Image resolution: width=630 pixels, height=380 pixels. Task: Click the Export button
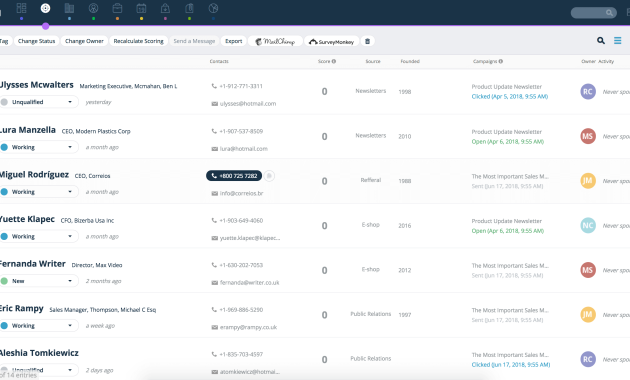coord(233,41)
